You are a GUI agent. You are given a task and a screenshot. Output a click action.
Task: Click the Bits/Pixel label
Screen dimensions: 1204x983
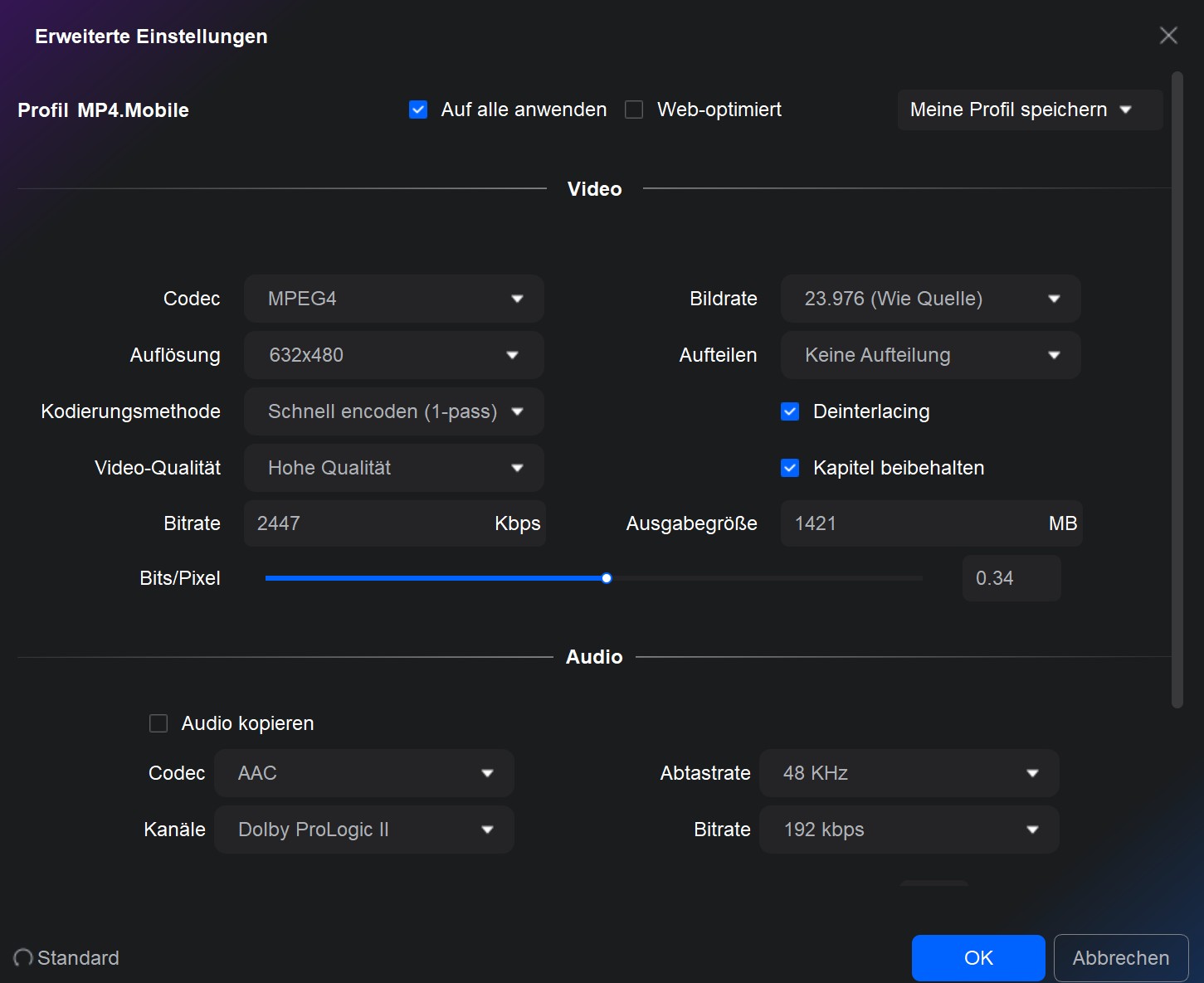click(180, 578)
